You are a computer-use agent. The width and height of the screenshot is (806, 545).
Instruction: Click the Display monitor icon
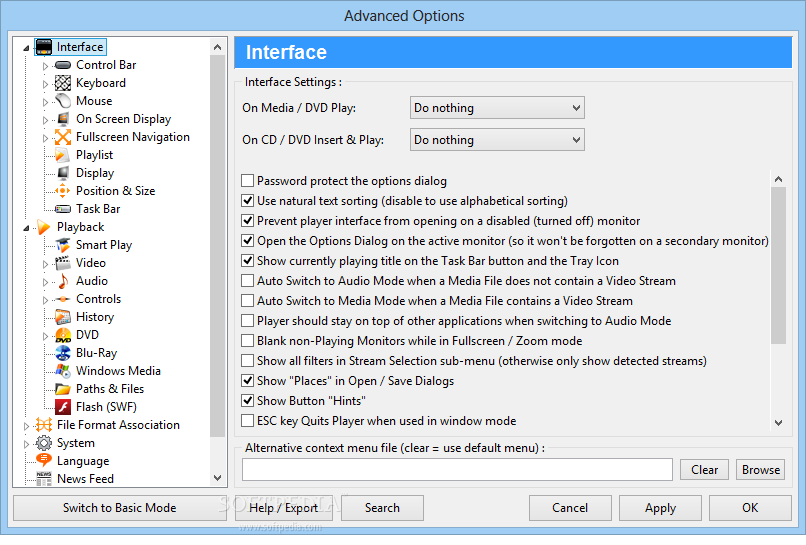[x=63, y=173]
